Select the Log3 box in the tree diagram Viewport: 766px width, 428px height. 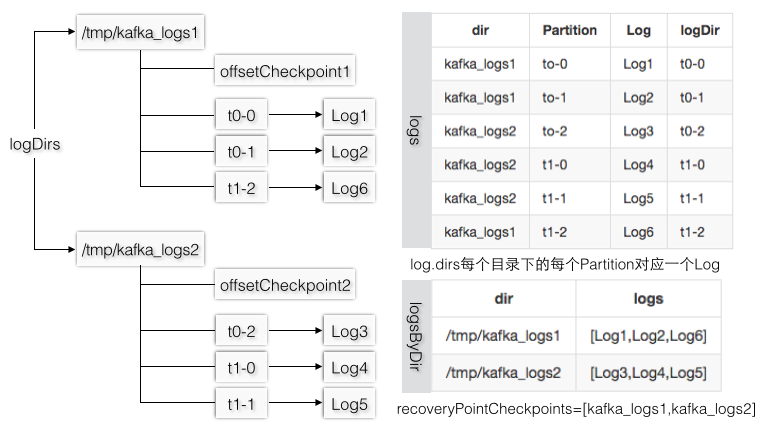pyautogui.click(x=349, y=331)
